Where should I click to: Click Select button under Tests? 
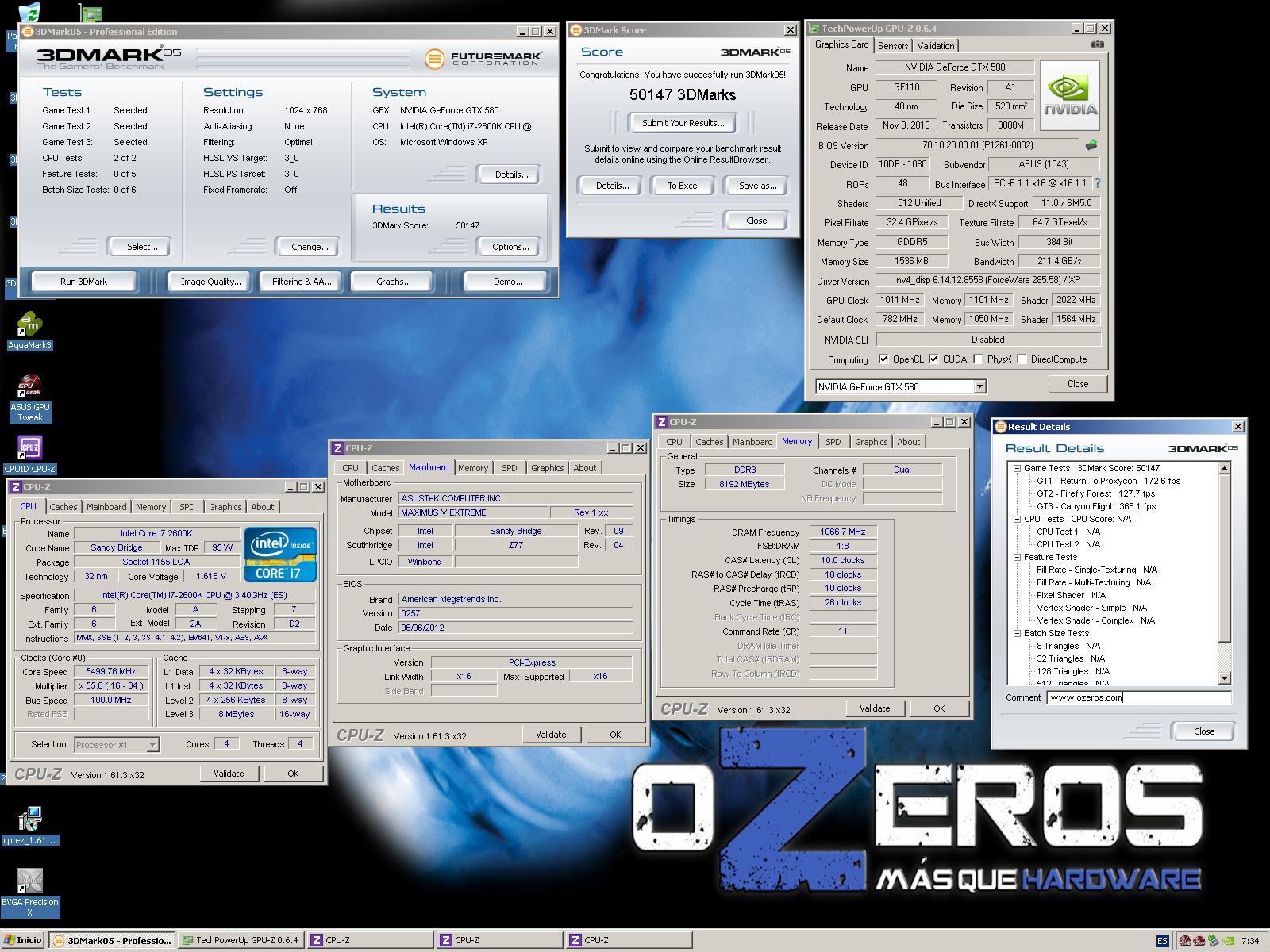point(142,247)
